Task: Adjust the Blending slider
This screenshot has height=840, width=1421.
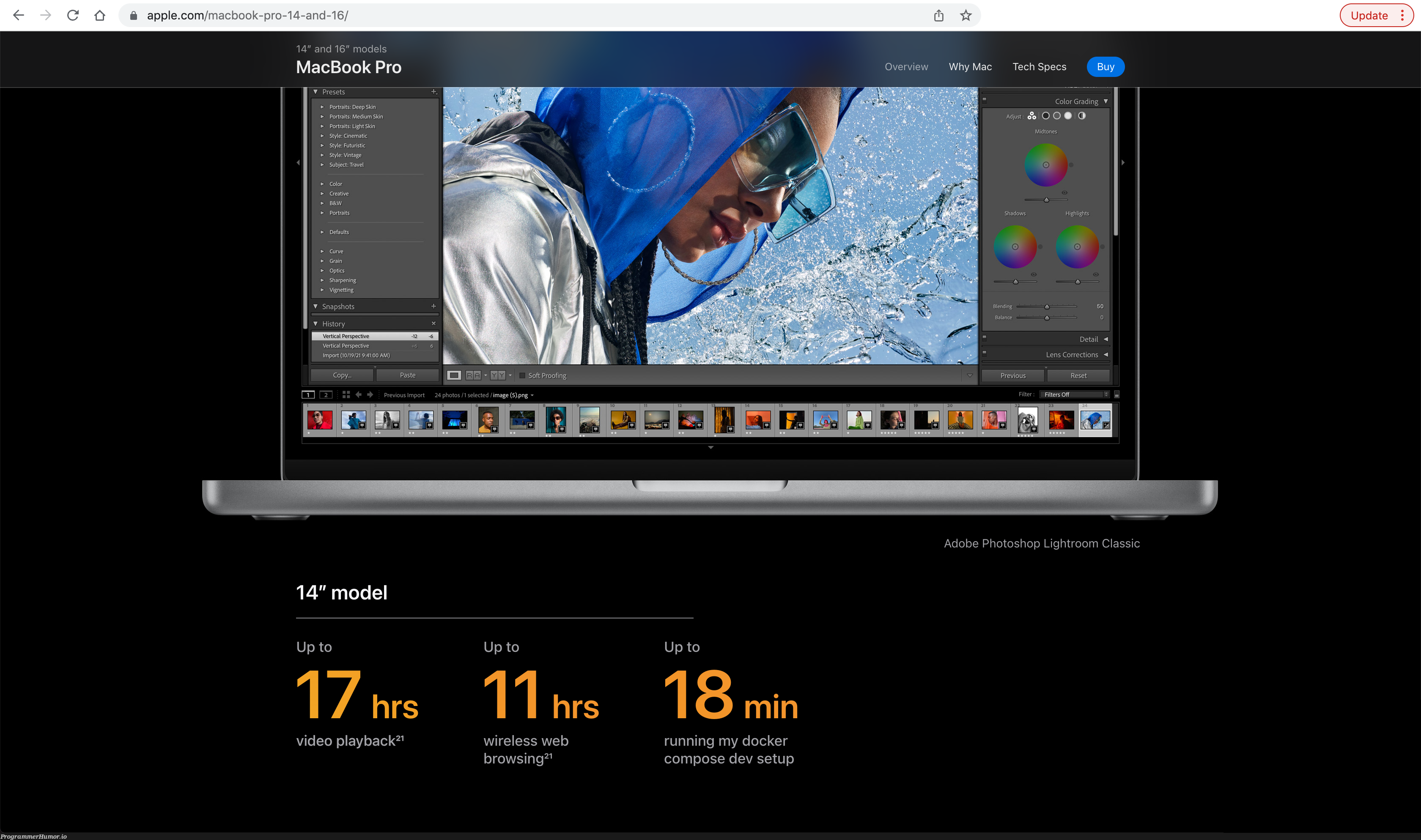Action: pos(1047,306)
